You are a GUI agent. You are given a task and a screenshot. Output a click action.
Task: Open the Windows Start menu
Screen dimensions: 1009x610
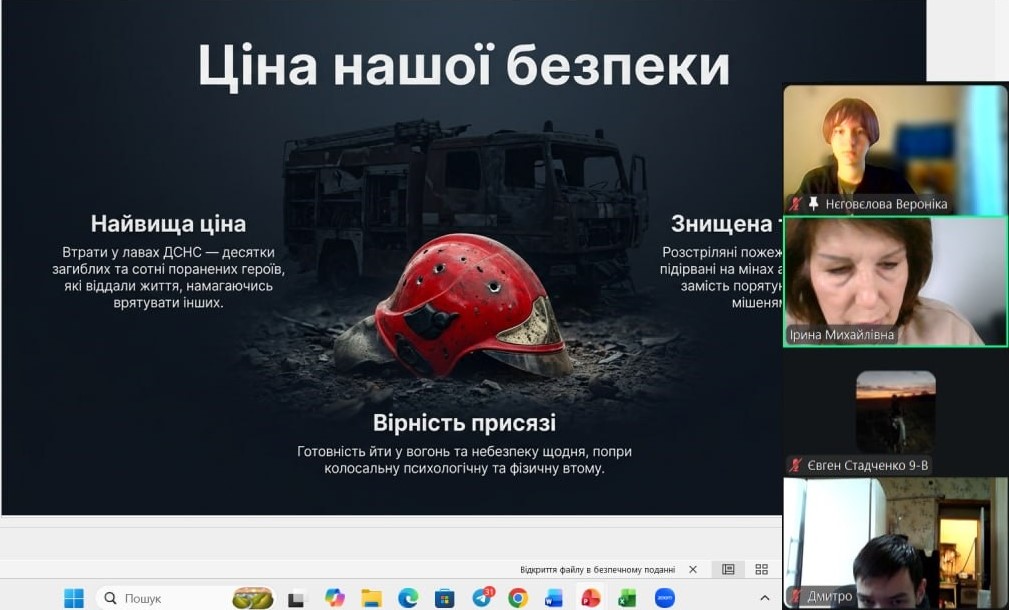pyautogui.click(x=74, y=598)
